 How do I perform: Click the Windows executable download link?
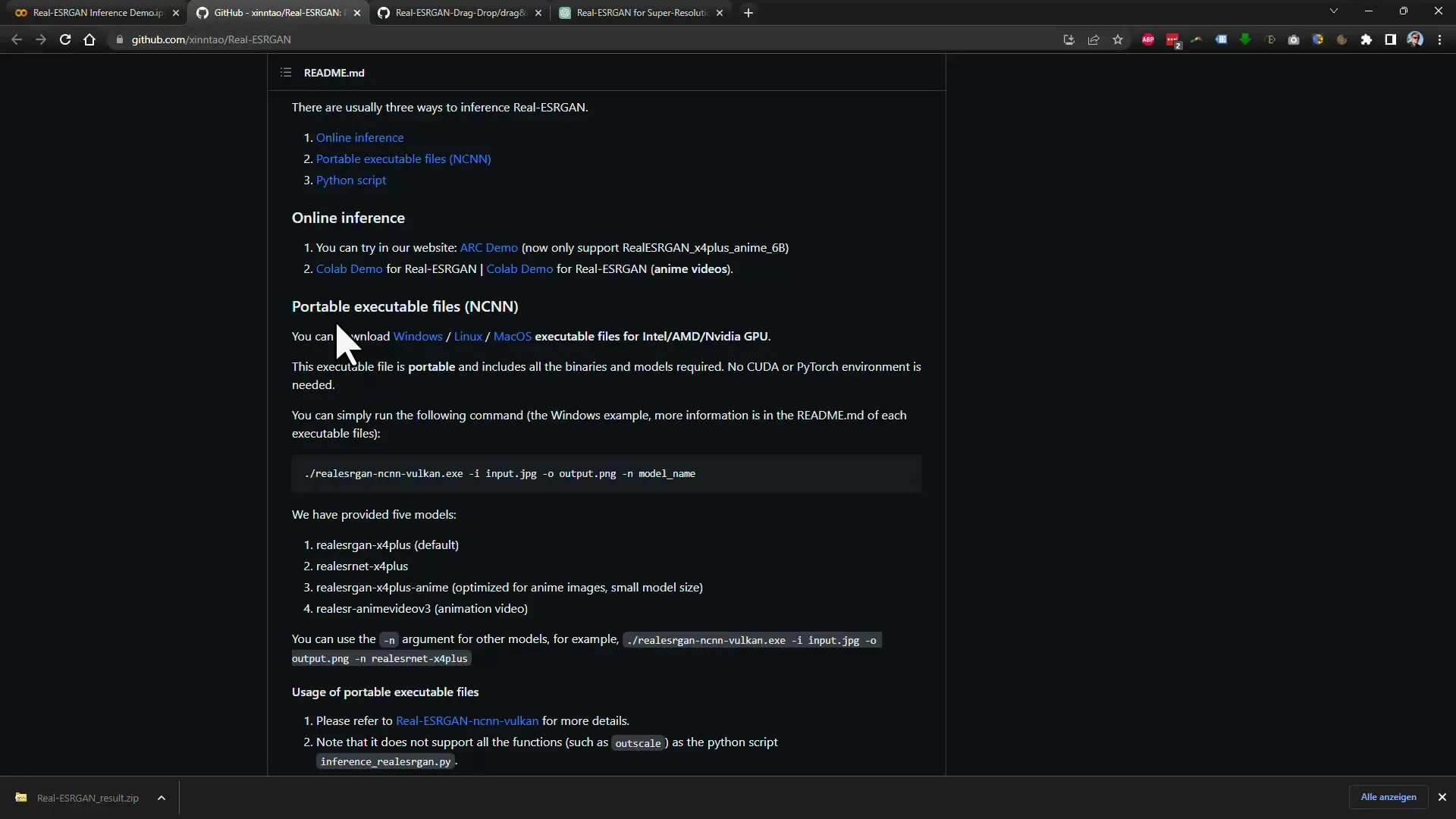click(417, 335)
